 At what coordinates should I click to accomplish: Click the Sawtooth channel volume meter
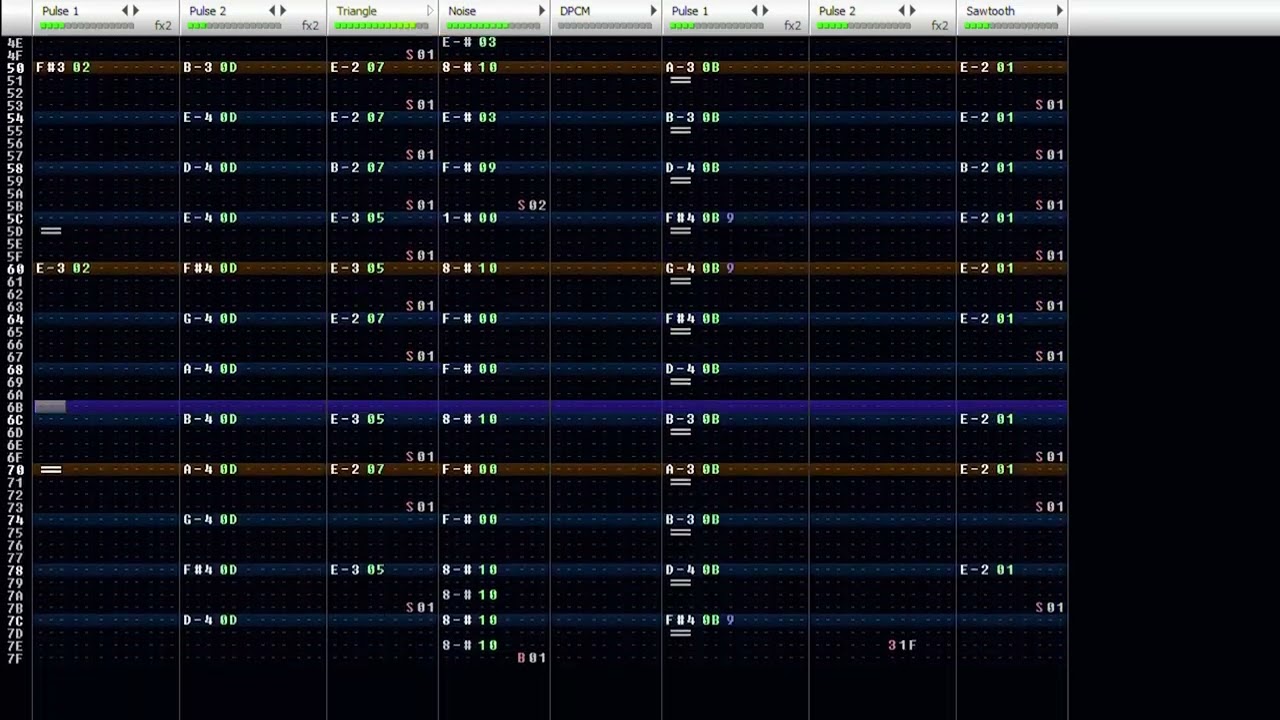coord(1012,26)
